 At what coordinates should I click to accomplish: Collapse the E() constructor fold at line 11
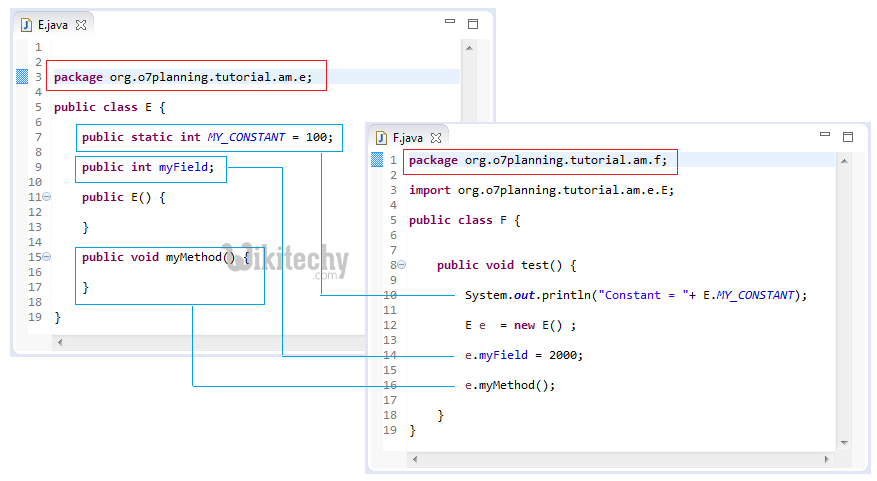tap(47, 197)
